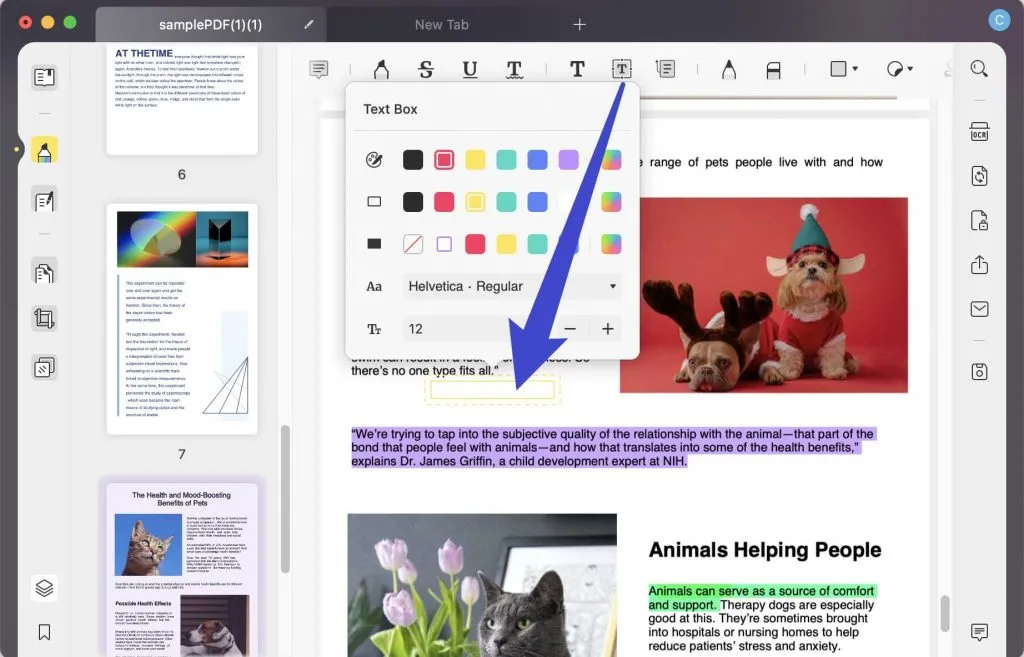Toggle the no-fill option for text box
The image size is (1024, 657).
click(x=412, y=244)
